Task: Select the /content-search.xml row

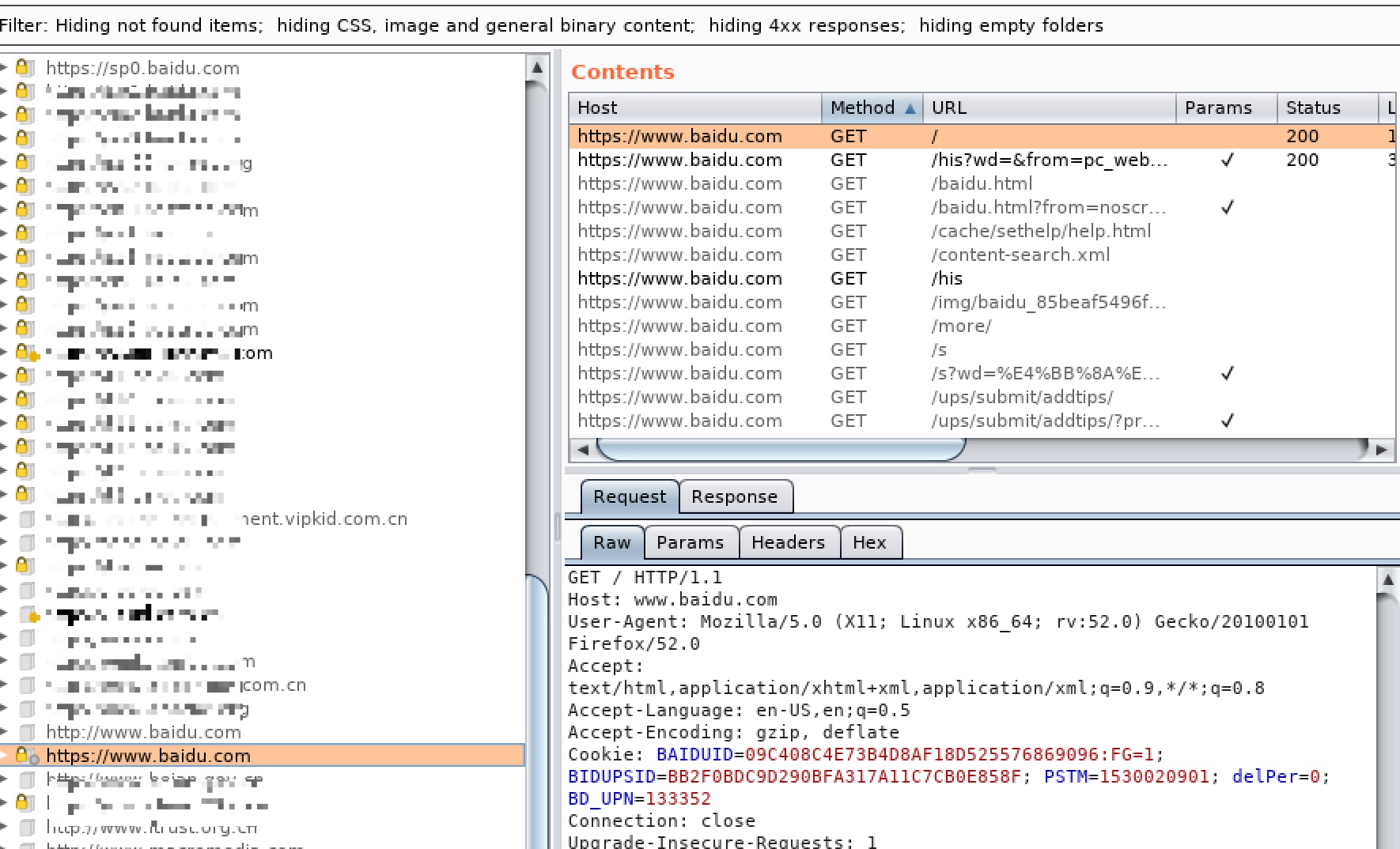Action: (982, 255)
